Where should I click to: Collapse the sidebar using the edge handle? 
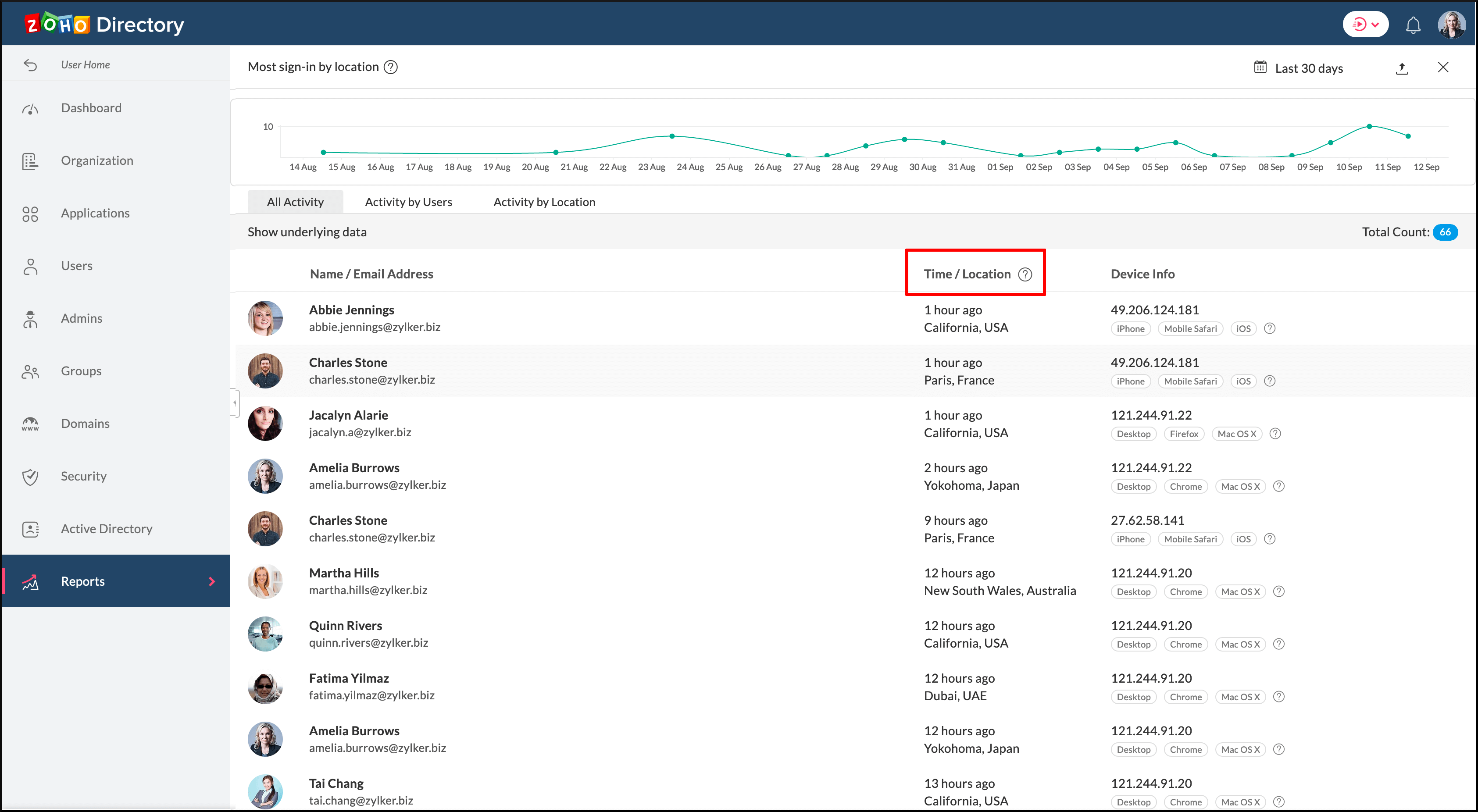coord(235,402)
